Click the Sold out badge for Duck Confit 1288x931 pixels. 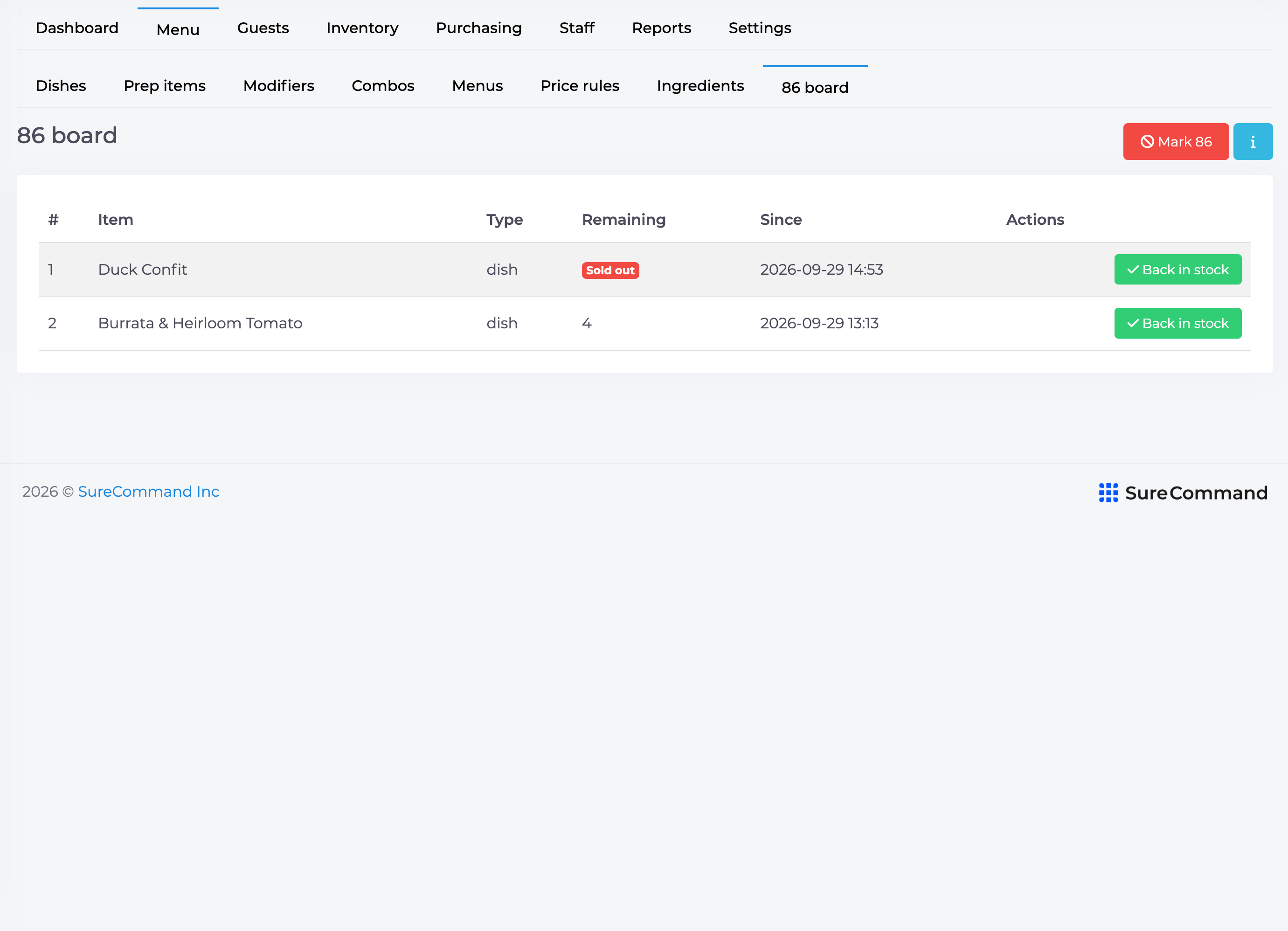(x=610, y=271)
